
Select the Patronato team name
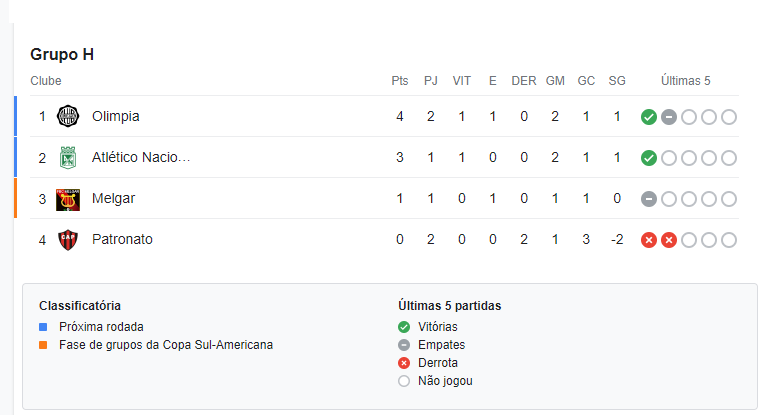coord(122,239)
